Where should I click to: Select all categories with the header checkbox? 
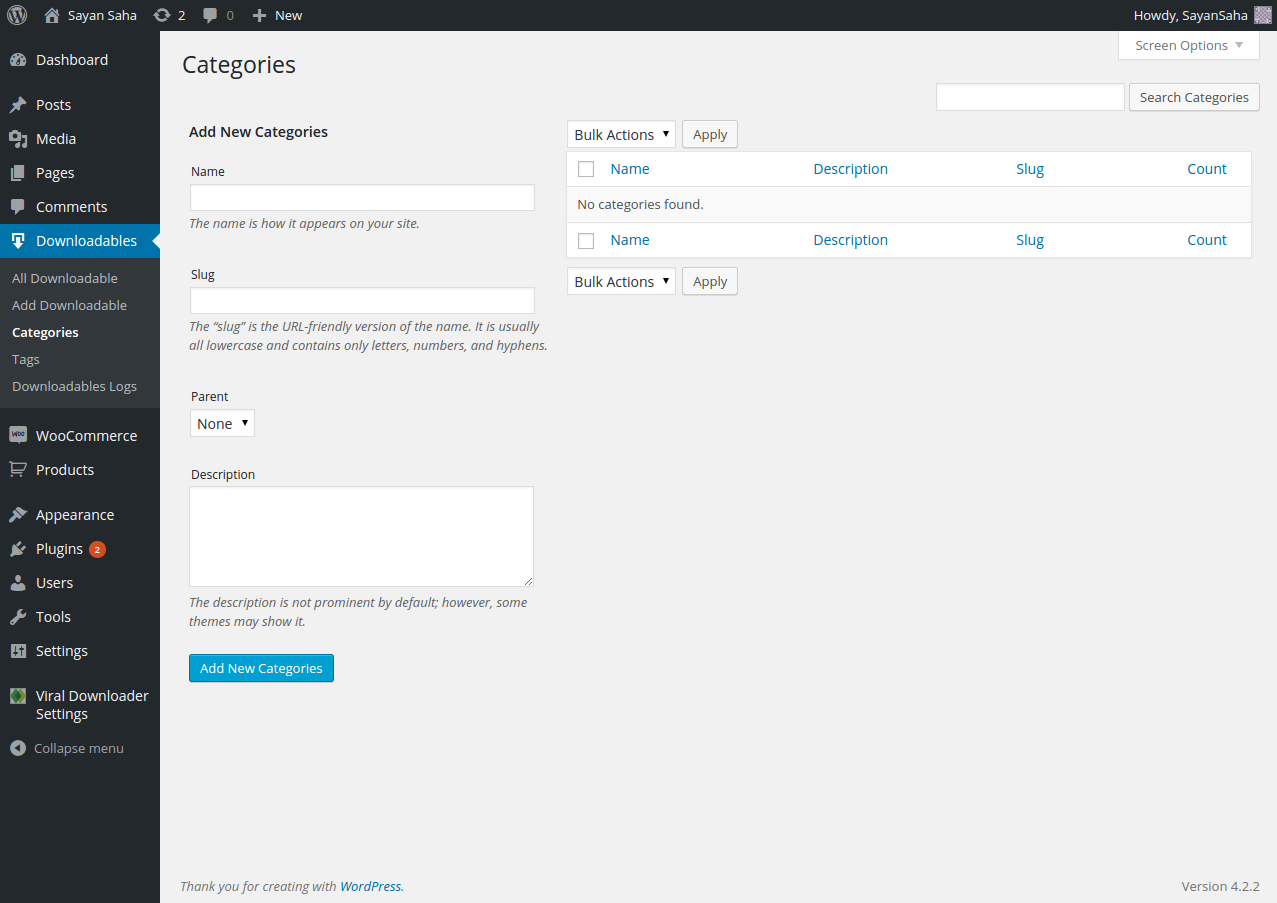[586, 168]
